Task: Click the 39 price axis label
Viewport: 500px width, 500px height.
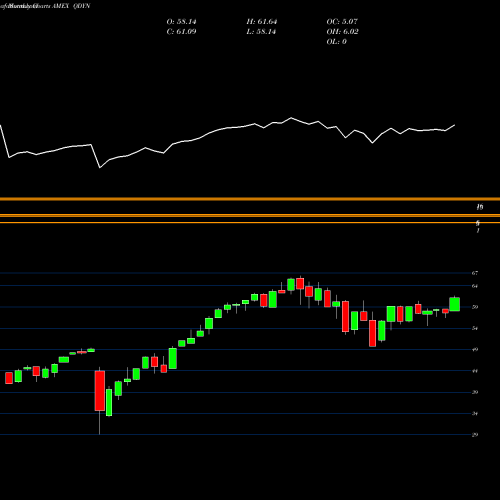Action: pos(475,392)
